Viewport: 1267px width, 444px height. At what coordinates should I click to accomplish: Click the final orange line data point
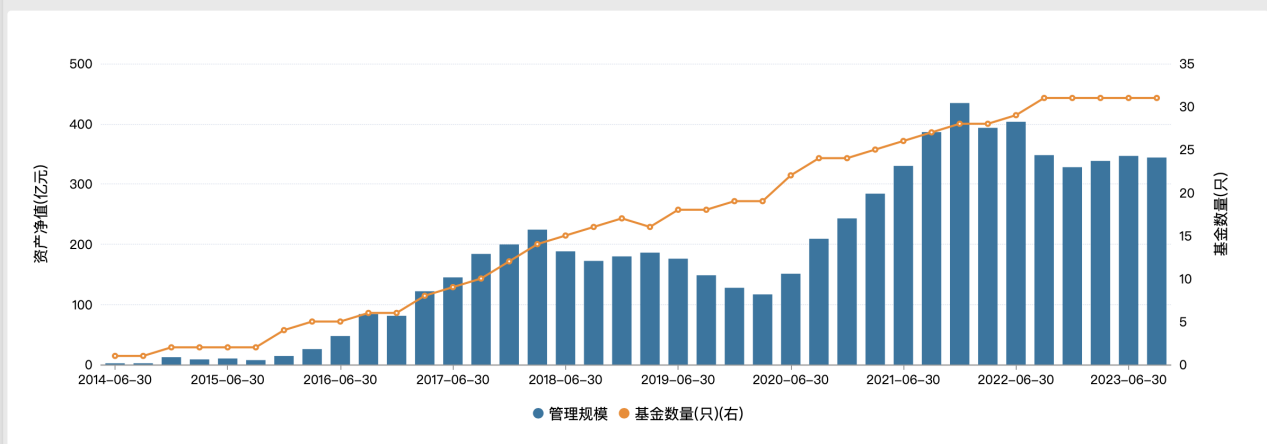coord(1156,98)
